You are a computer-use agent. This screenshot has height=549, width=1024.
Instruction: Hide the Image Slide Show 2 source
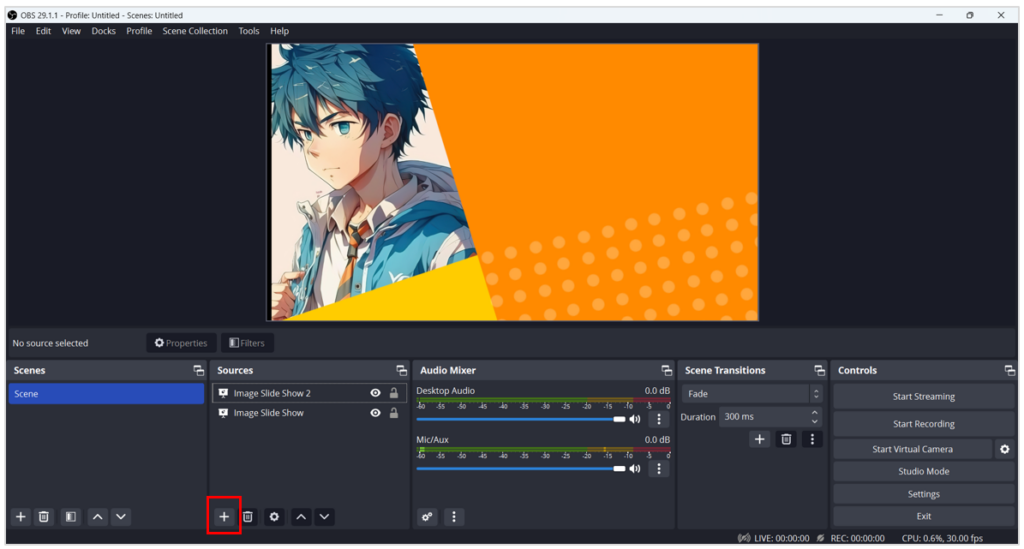coord(376,394)
